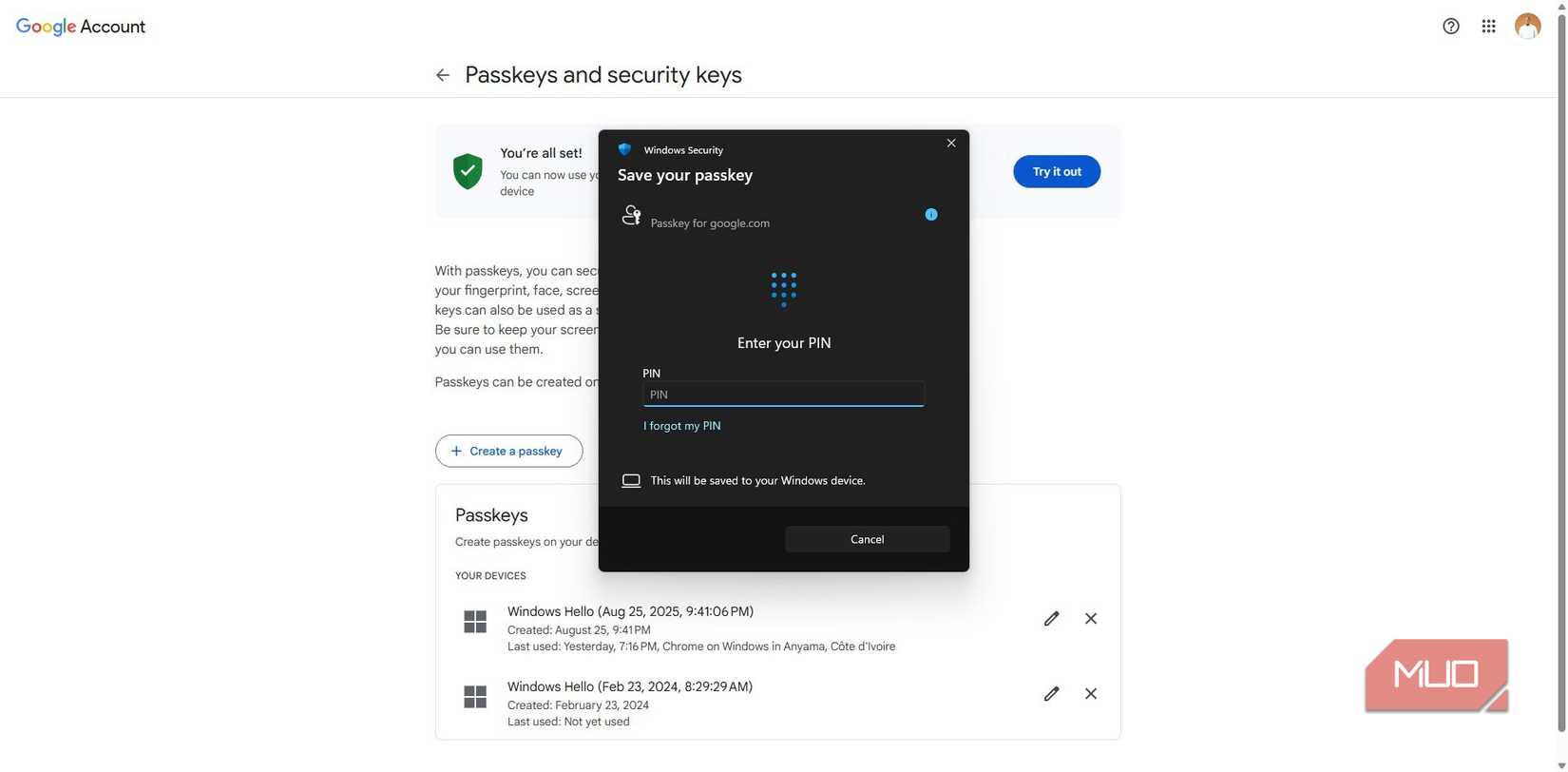Click the laptop icon next to the save message
1568x772 pixels.
tap(631, 480)
